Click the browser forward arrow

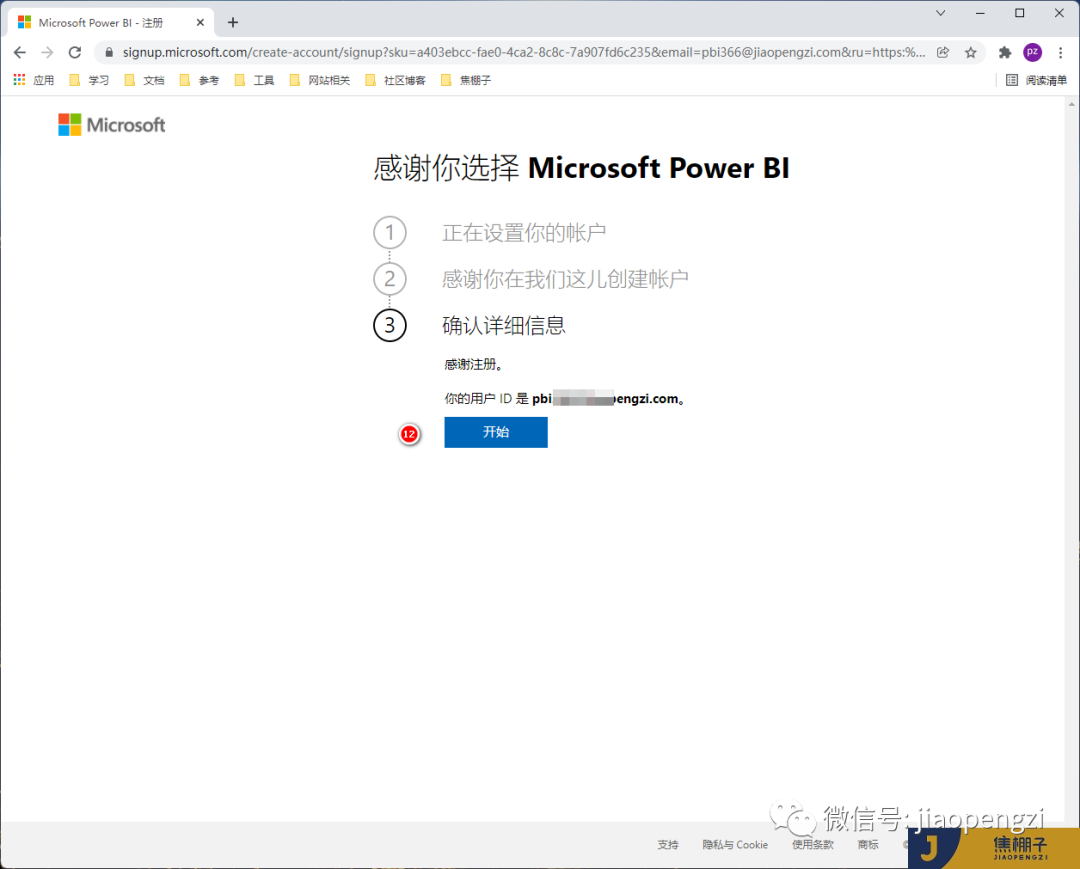(x=48, y=52)
